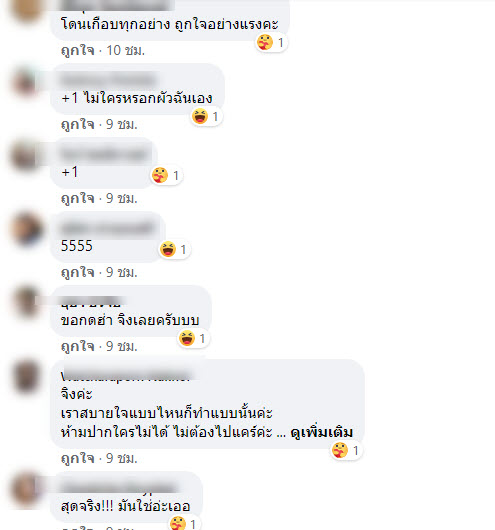Open avatar of the '5555' commenter

(x=27, y=229)
